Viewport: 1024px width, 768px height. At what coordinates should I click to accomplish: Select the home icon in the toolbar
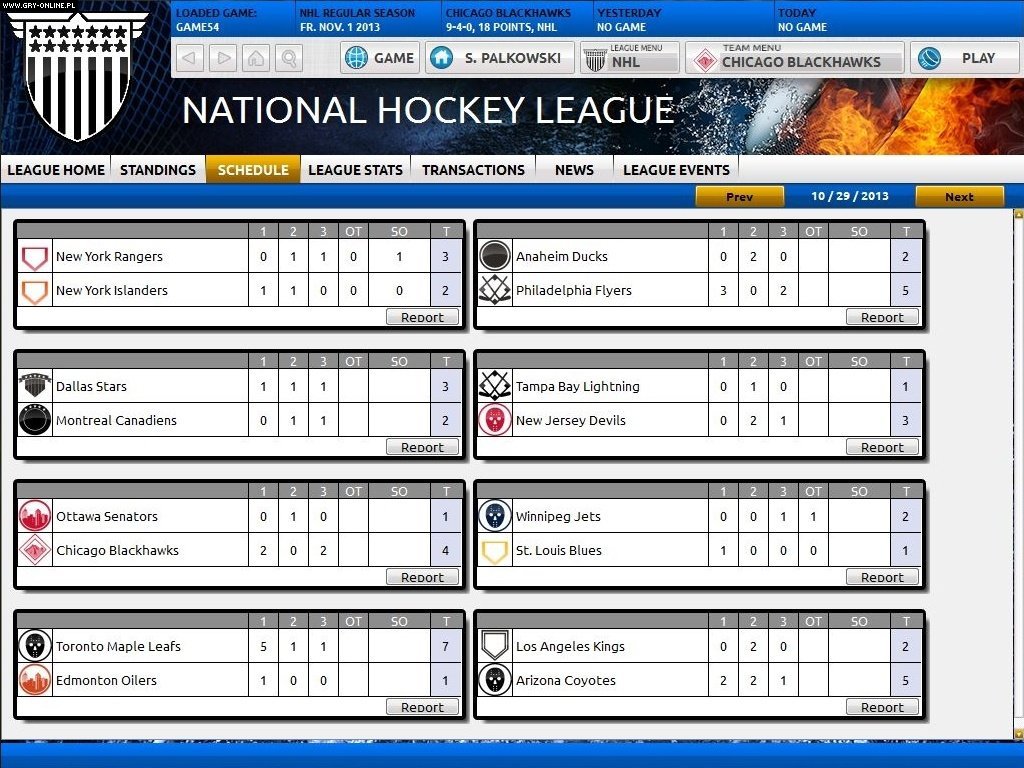pos(257,58)
